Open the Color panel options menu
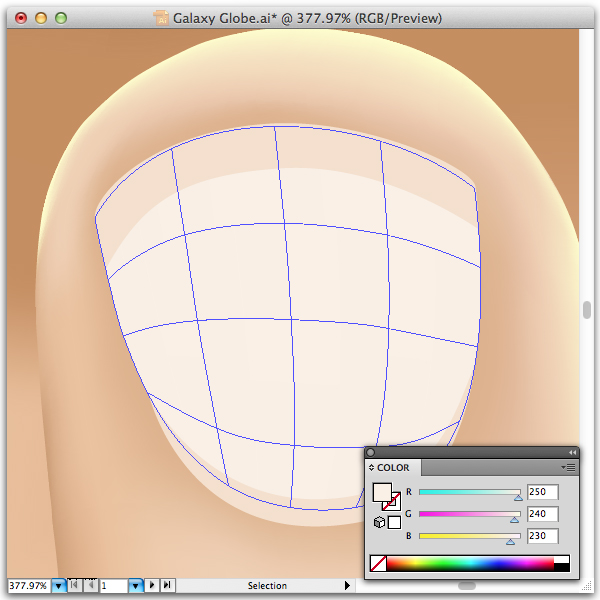Screen dimensions: 600x600 click(568, 467)
